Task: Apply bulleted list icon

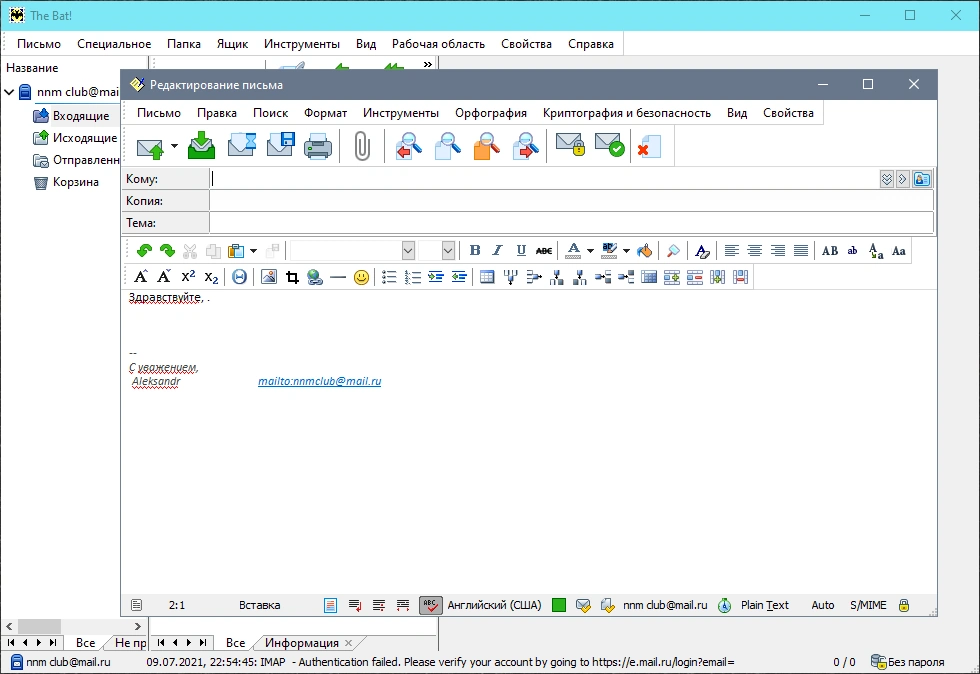Action: coord(389,277)
